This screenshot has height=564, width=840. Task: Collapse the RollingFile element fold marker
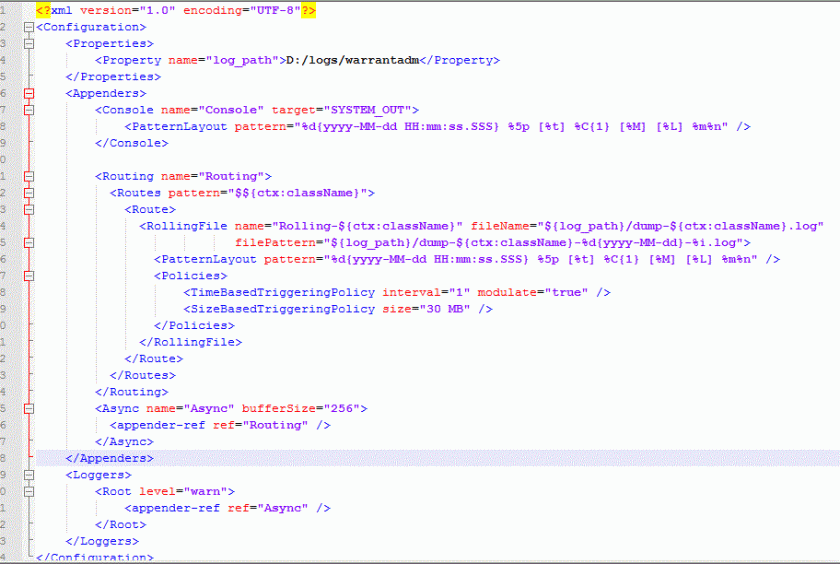[x=28, y=226]
